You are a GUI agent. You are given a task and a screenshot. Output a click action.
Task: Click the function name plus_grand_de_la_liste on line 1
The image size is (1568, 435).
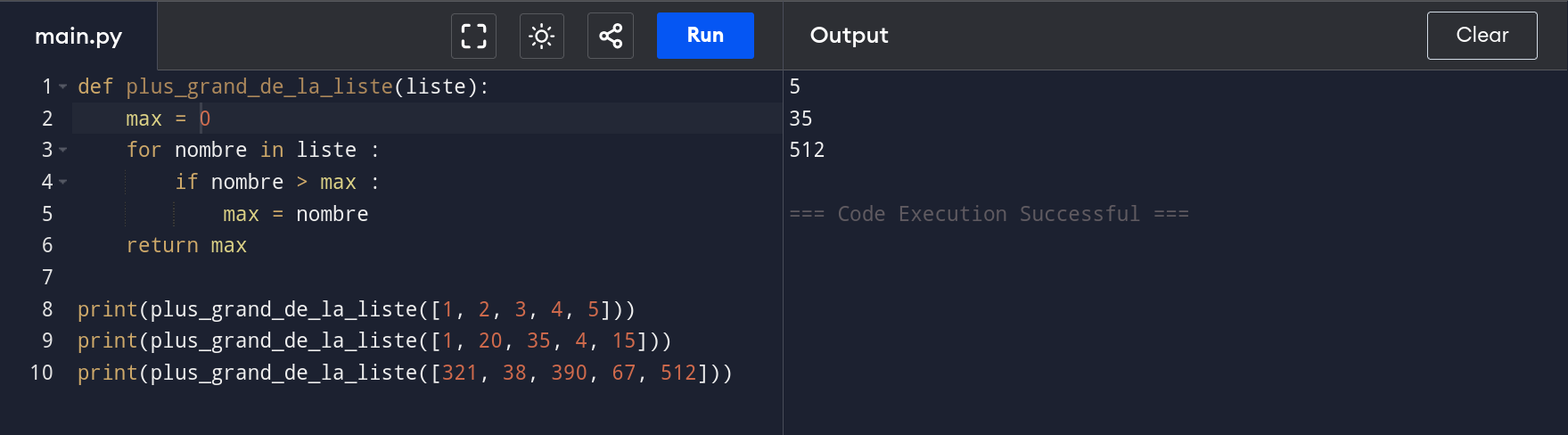pyautogui.click(x=259, y=87)
